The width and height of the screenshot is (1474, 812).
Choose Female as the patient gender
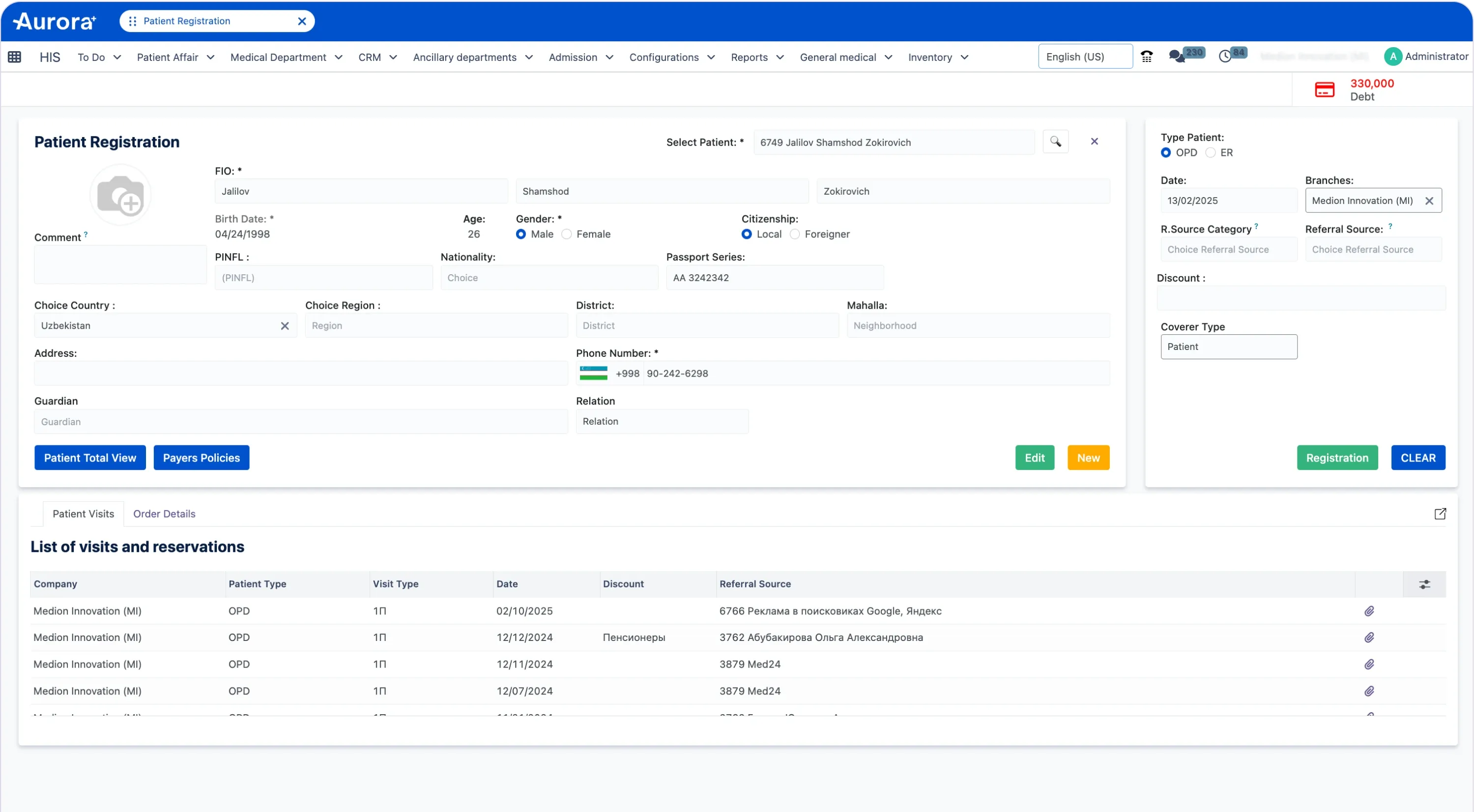[x=567, y=234]
